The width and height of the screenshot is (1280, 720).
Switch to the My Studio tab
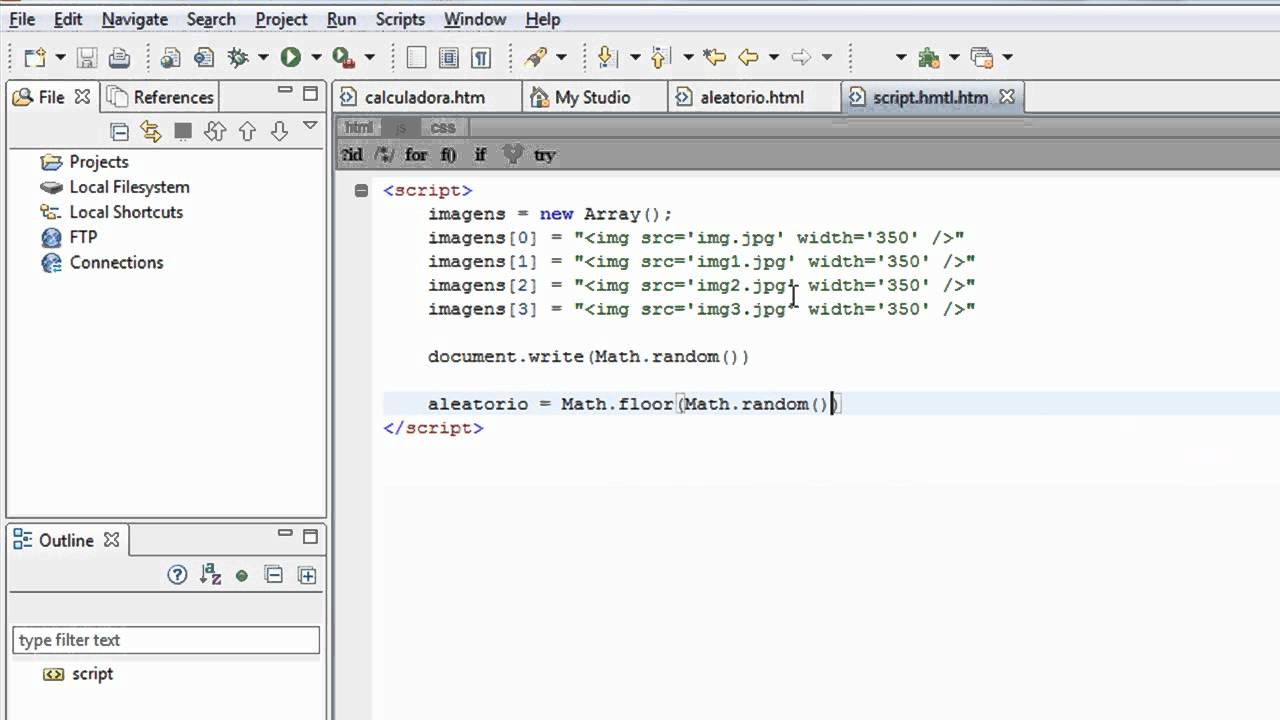click(593, 97)
